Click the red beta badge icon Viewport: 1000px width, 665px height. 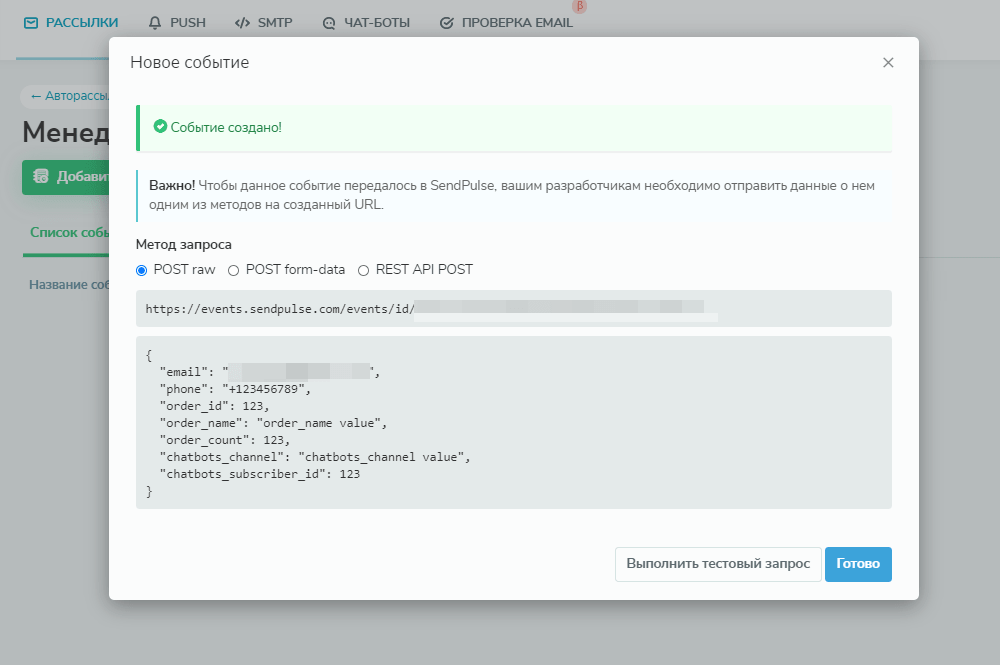tap(579, 6)
